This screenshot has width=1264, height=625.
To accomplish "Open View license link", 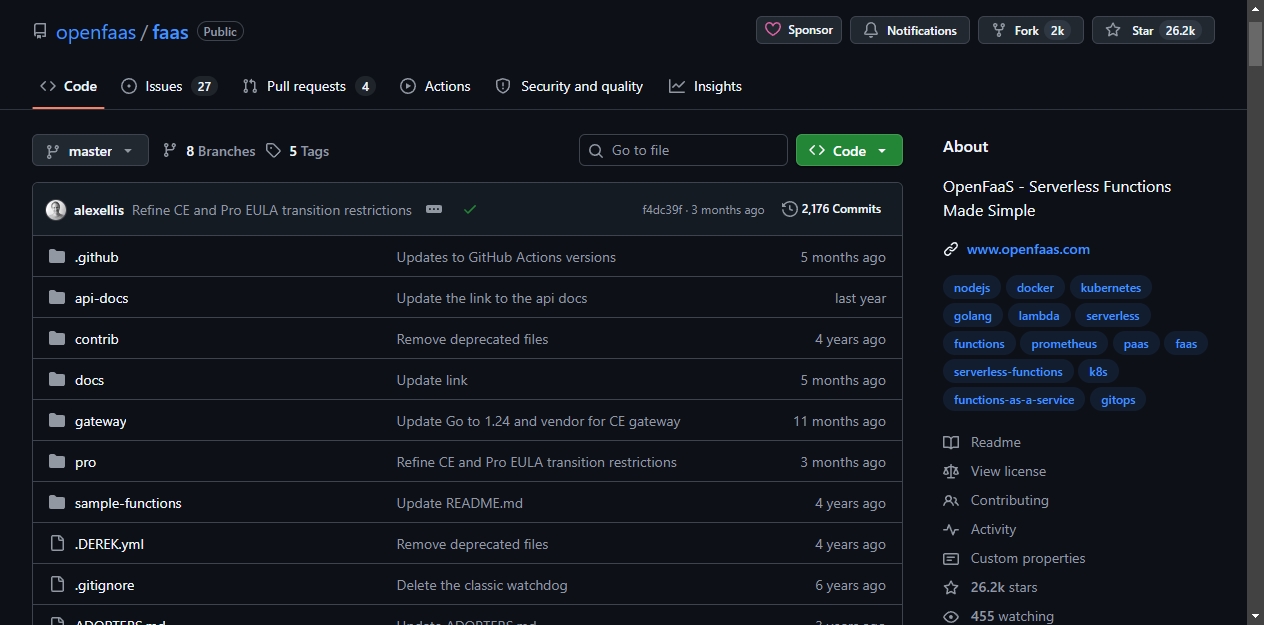I will click(994, 471).
